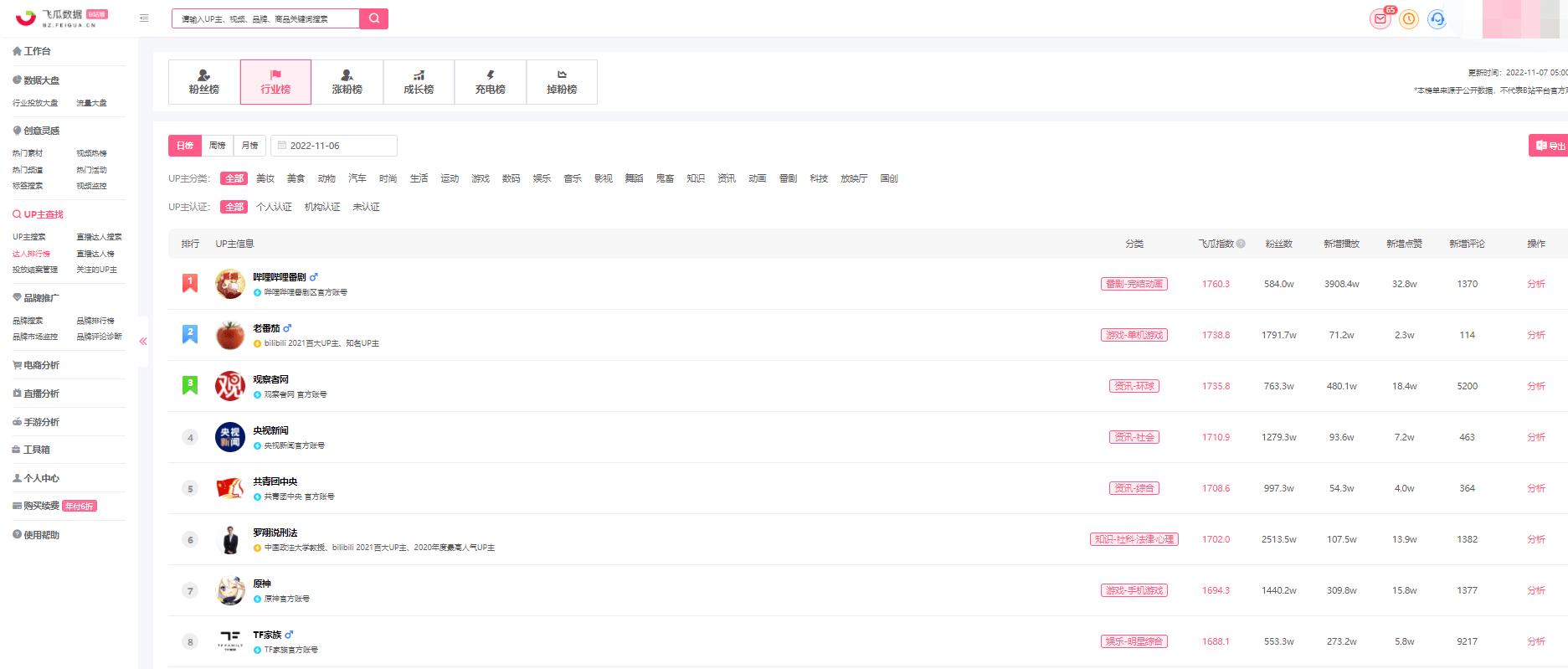Viewport: 1568px width, 669px height.
Task: Open the orange clock history icon
Action: click(1409, 18)
